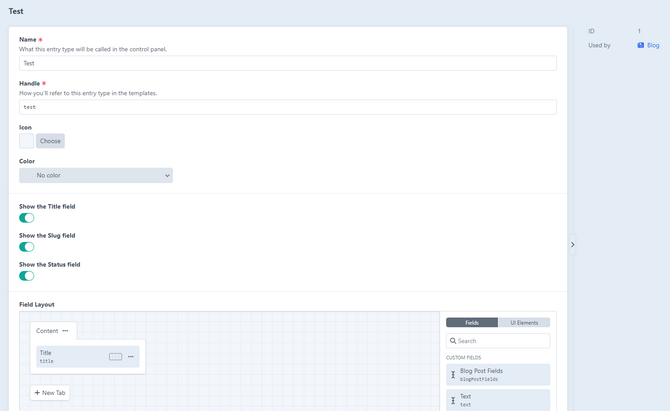Viewport: 670px width, 411px height.
Task: Open the Title field actions ellipsis
Action: coord(131,357)
